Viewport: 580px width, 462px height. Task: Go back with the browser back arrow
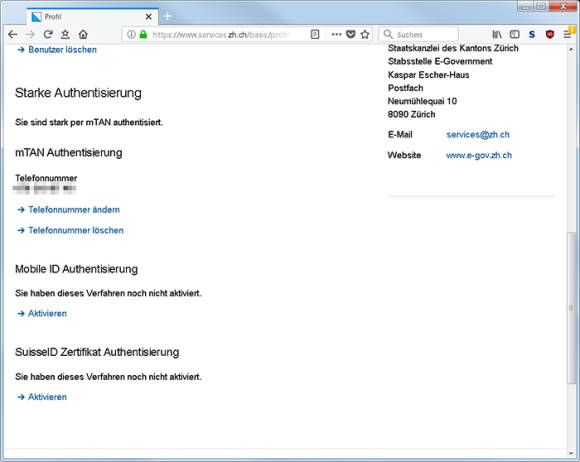(13, 34)
